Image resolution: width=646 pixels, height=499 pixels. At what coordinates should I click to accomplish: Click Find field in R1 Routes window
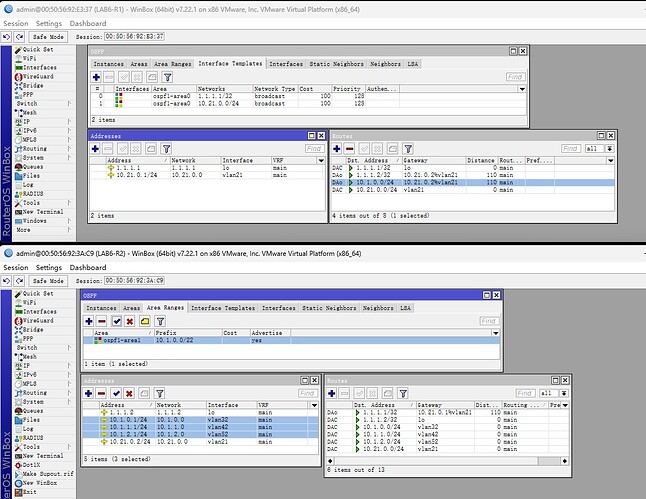coord(571,148)
